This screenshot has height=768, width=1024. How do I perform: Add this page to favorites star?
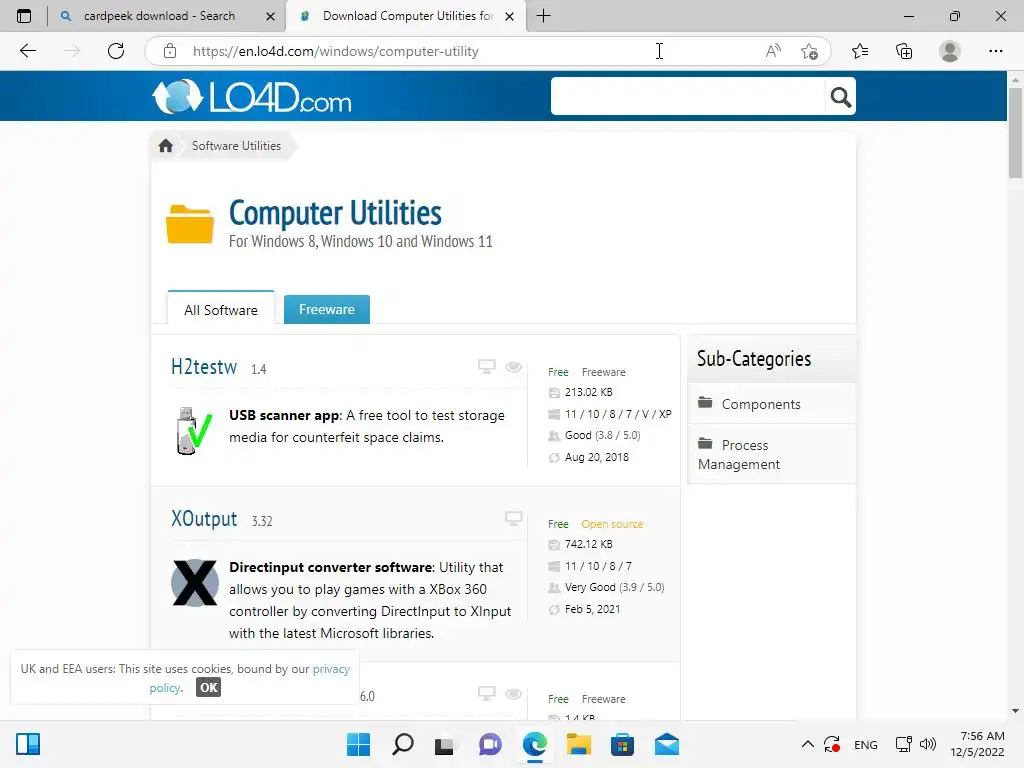click(x=809, y=51)
